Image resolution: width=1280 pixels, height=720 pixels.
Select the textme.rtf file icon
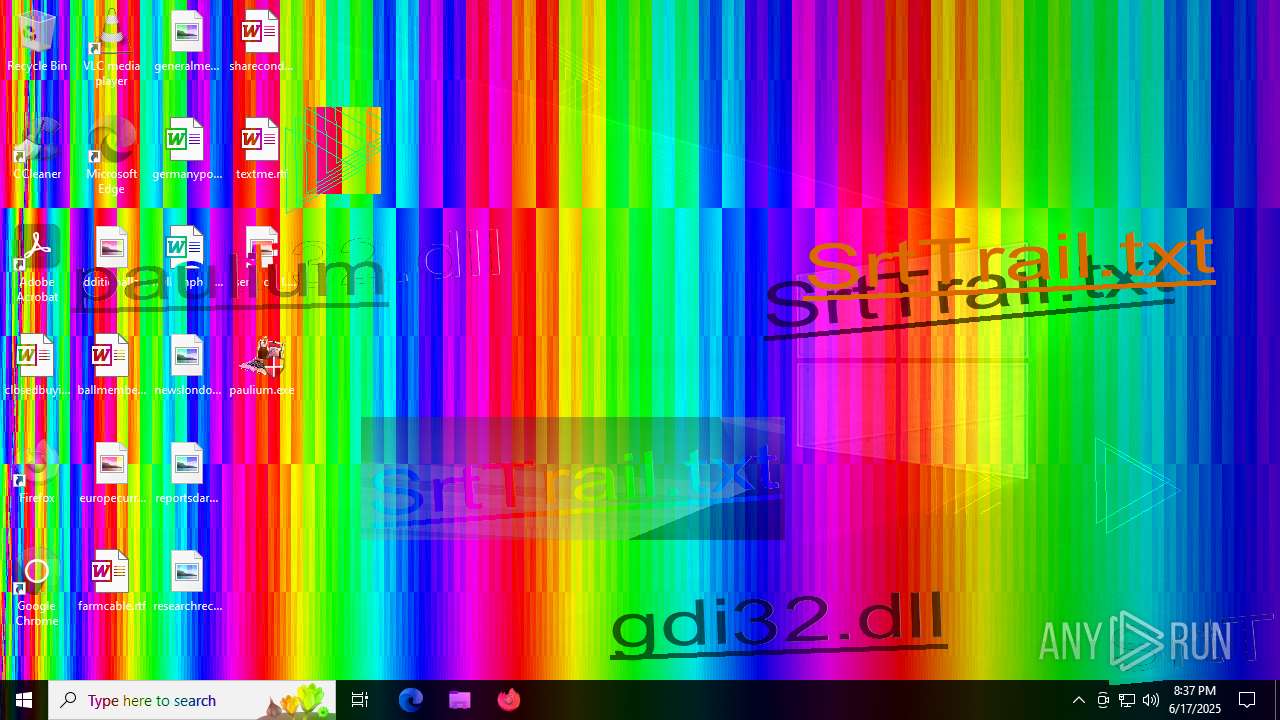[260, 150]
